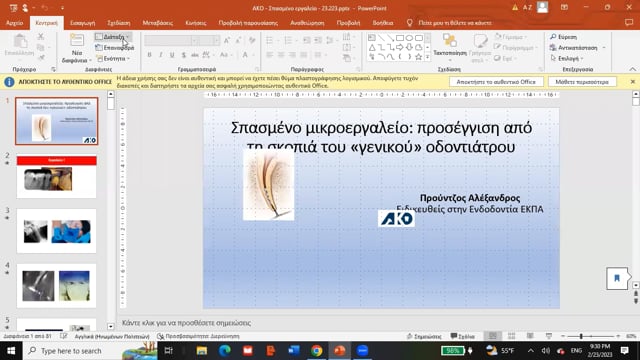640x360 pixels.
Task: Open File Explorer from the taskbar
Action: pyautogui.click(x=202, y=351)
